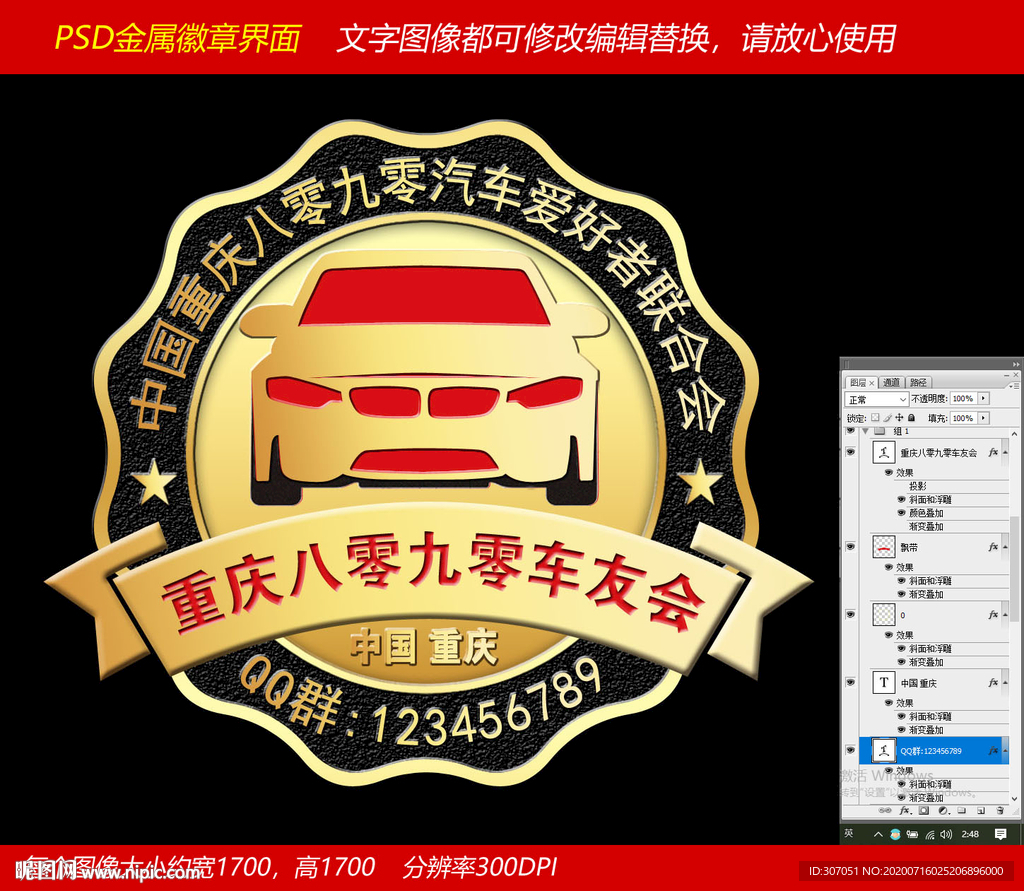Click the 英 input method indicator in taskbar
The height and width of the screenshot is (891, 1024).
(x=848, y=834)
